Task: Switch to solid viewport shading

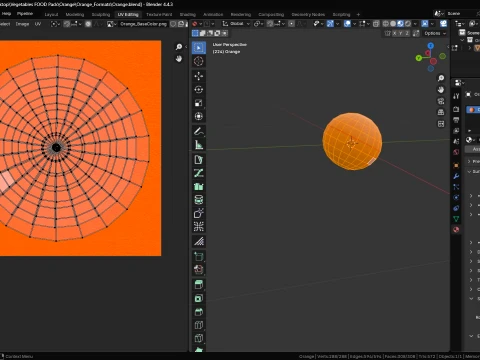Action: [x=393, y=24]
